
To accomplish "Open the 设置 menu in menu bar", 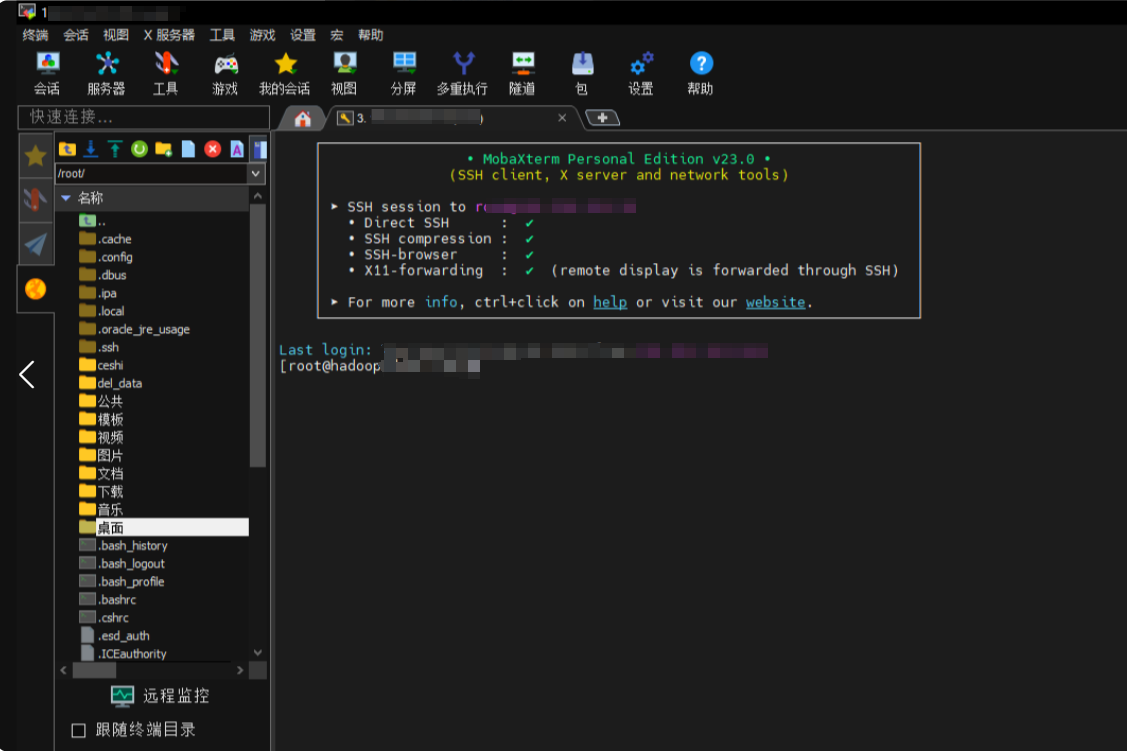I will [303, 34].
